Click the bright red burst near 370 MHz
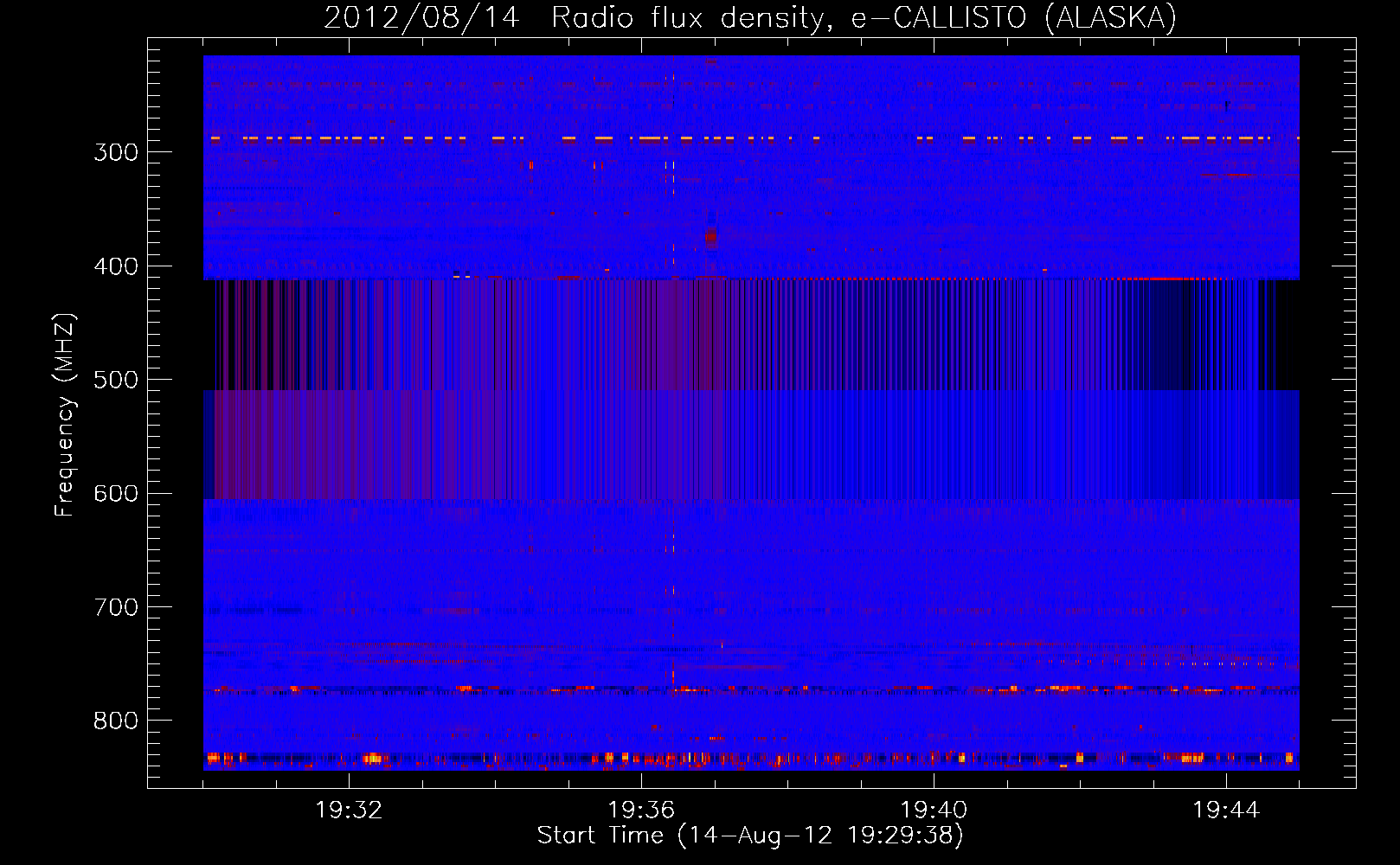Image resolution: width=1400 pixels, height=865 pixels. point(710,237)
